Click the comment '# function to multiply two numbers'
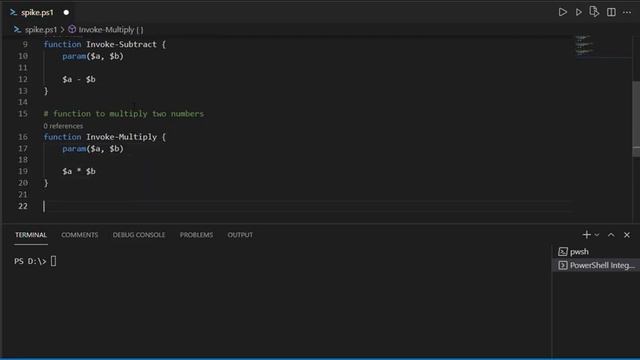 point(124,114)
